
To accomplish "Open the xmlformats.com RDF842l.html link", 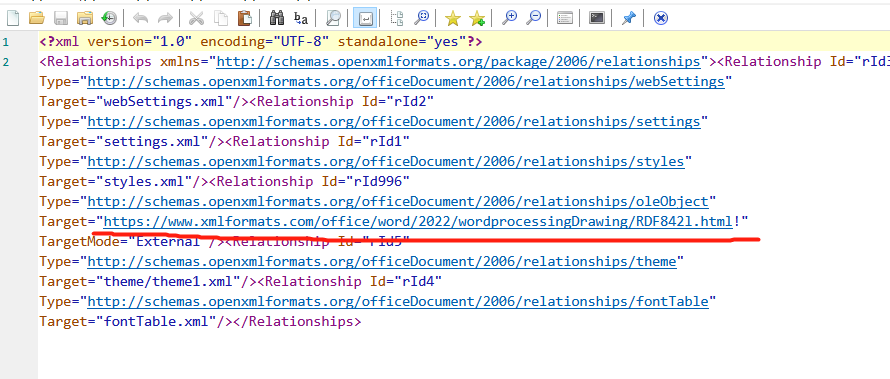I will pyautogui.click(x=418, y=221).
